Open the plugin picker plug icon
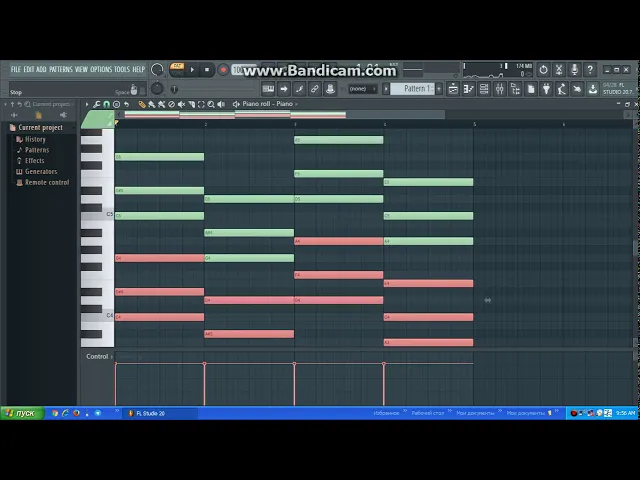 click(547, 89)
